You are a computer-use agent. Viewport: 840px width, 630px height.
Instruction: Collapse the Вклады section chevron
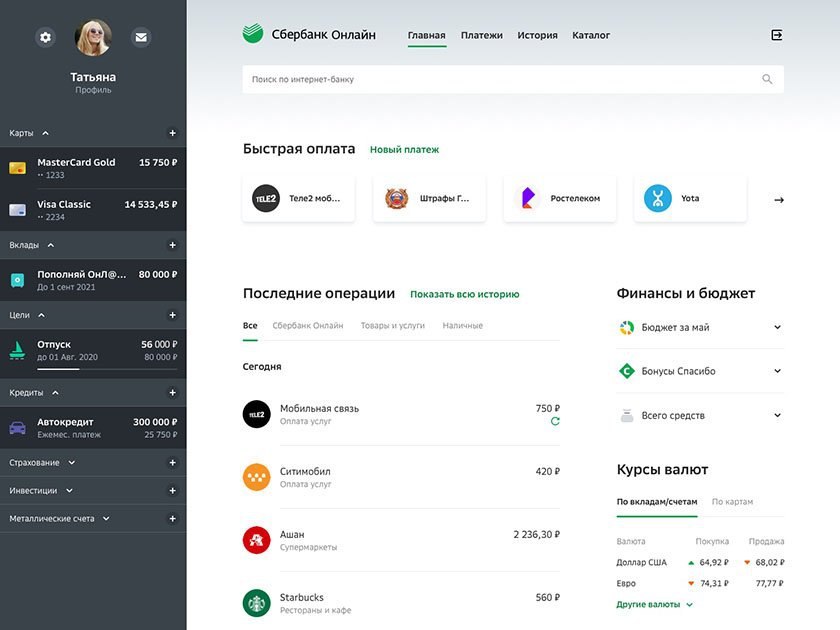(x=51, y=245)
